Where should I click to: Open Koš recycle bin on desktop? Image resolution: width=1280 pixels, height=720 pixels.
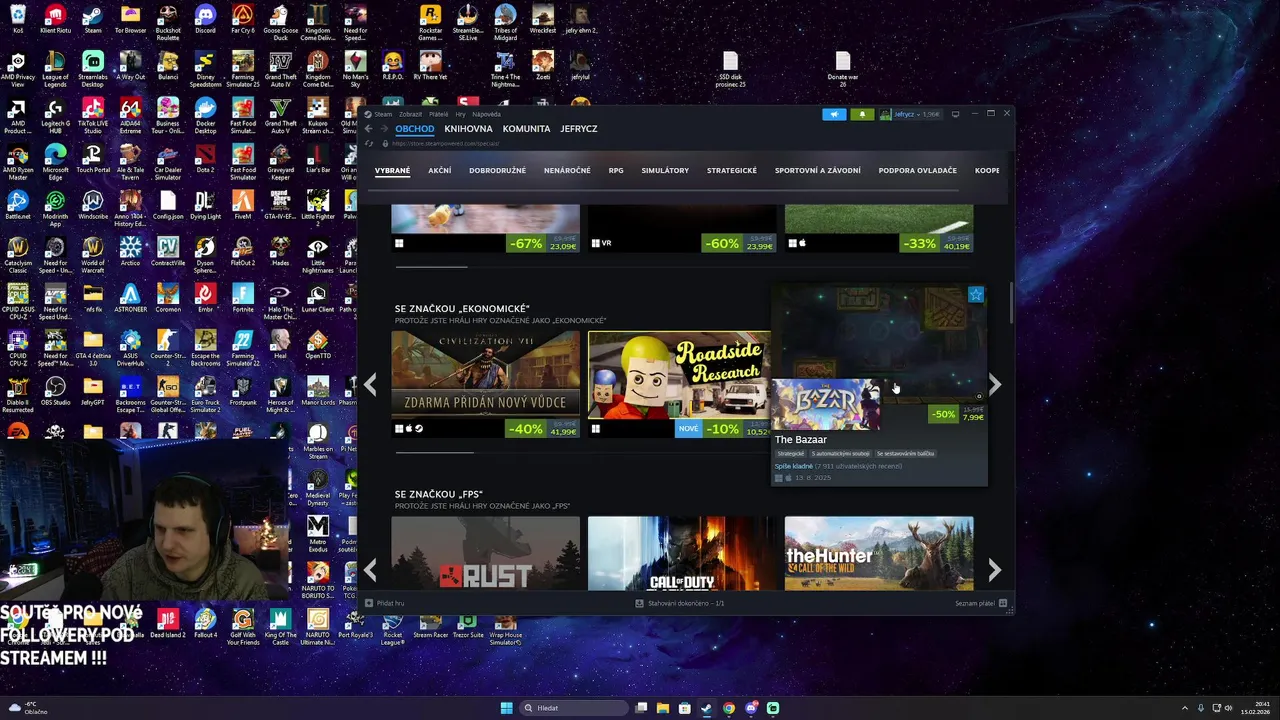18,18
